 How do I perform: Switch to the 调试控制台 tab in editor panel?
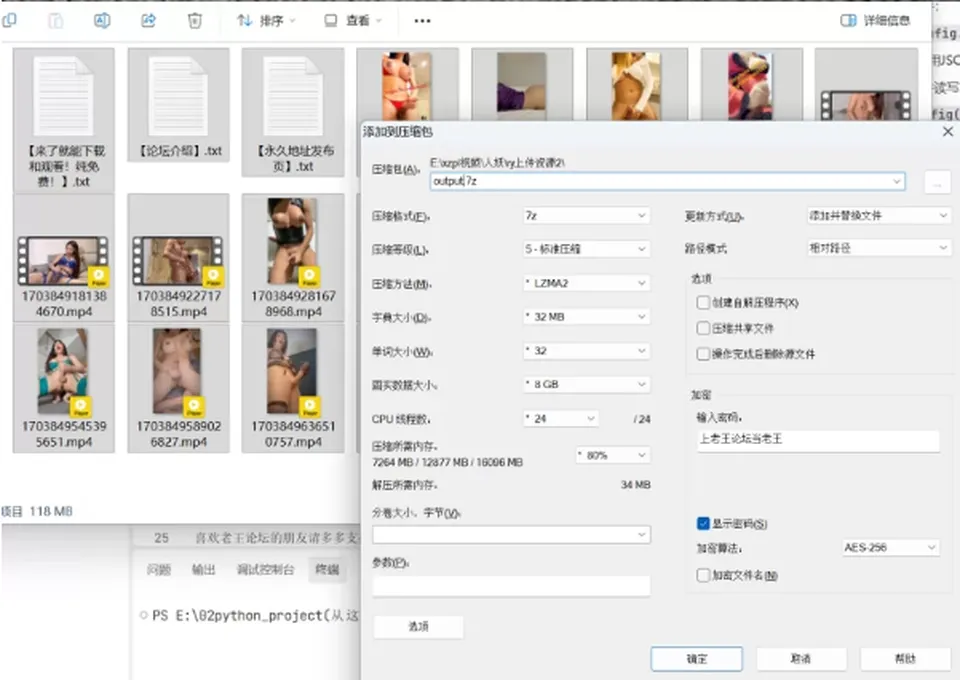pos(265,570)
